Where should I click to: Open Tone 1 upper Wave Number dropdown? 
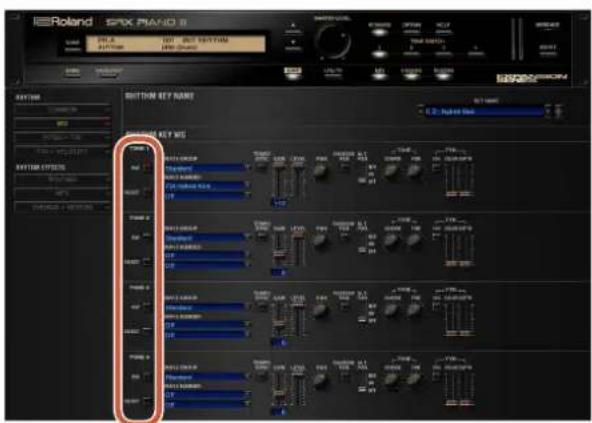coord(208,186)
